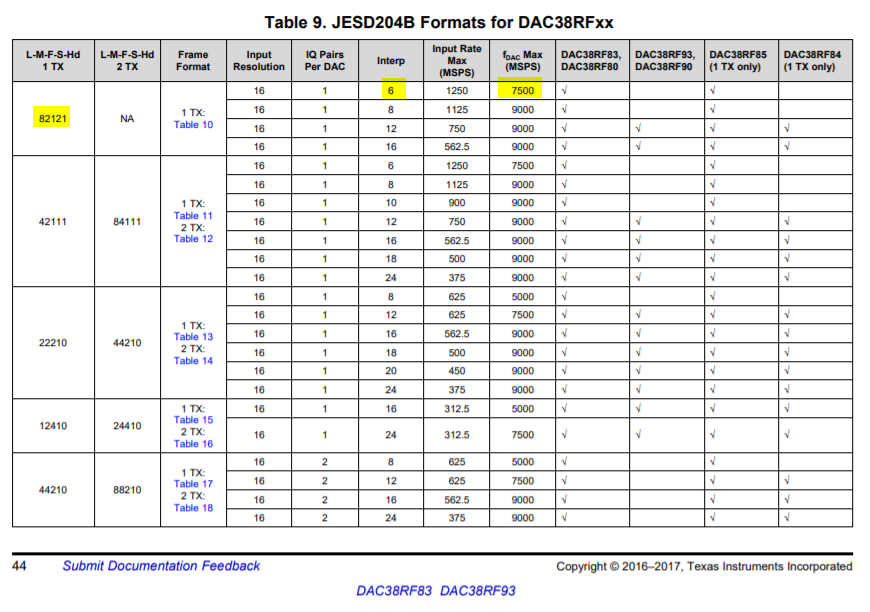The image size is (870, 612).
Task: Click the page number 44
Action: pos(19,566)
